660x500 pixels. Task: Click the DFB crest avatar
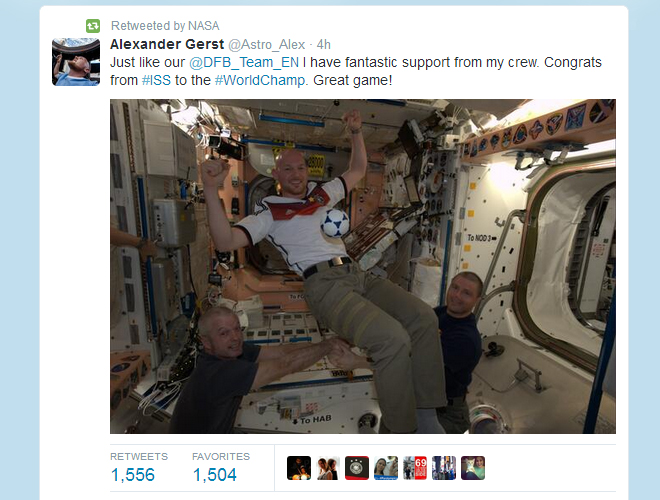[357, 468]
